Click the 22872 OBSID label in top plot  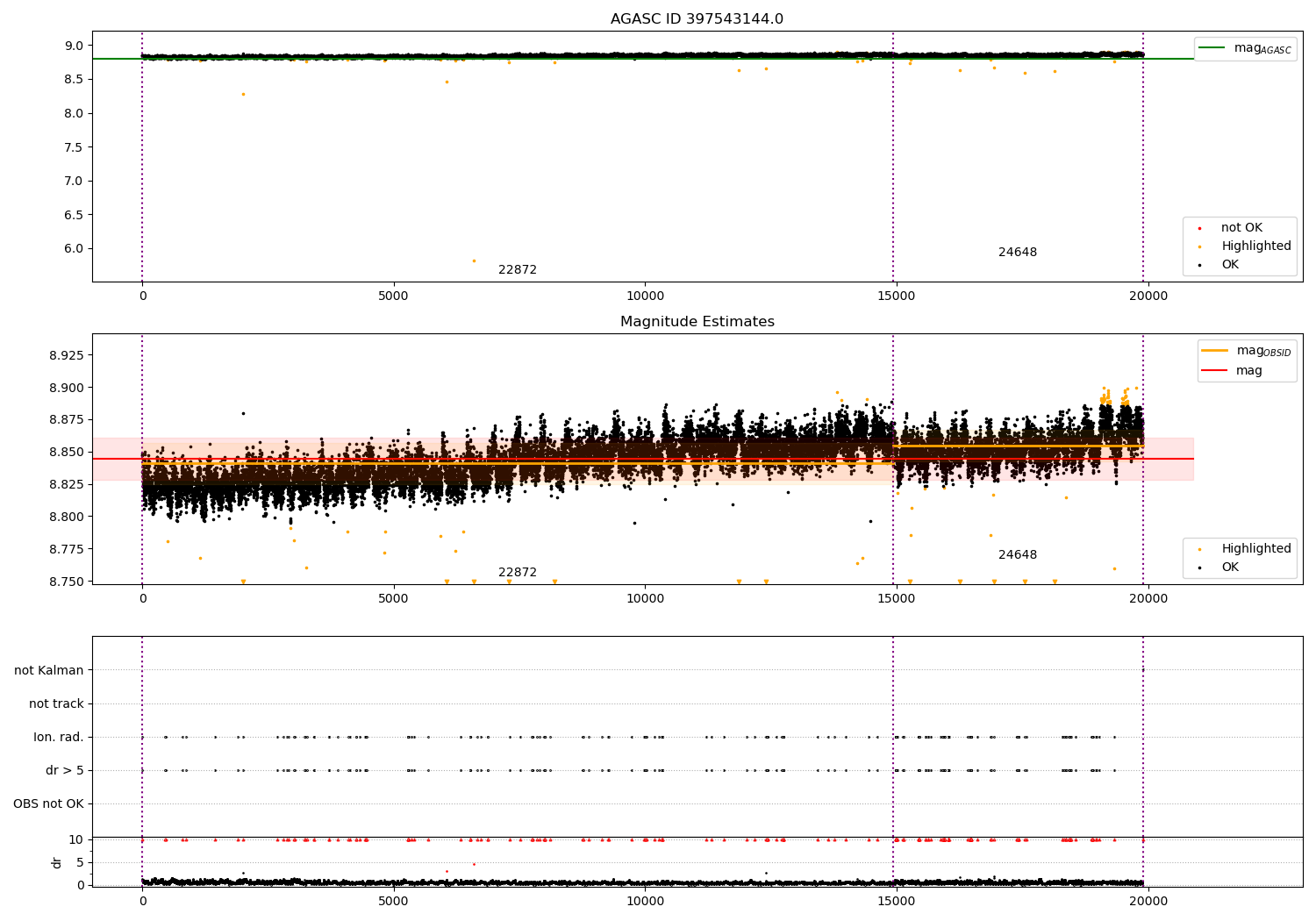click(518, 270)
